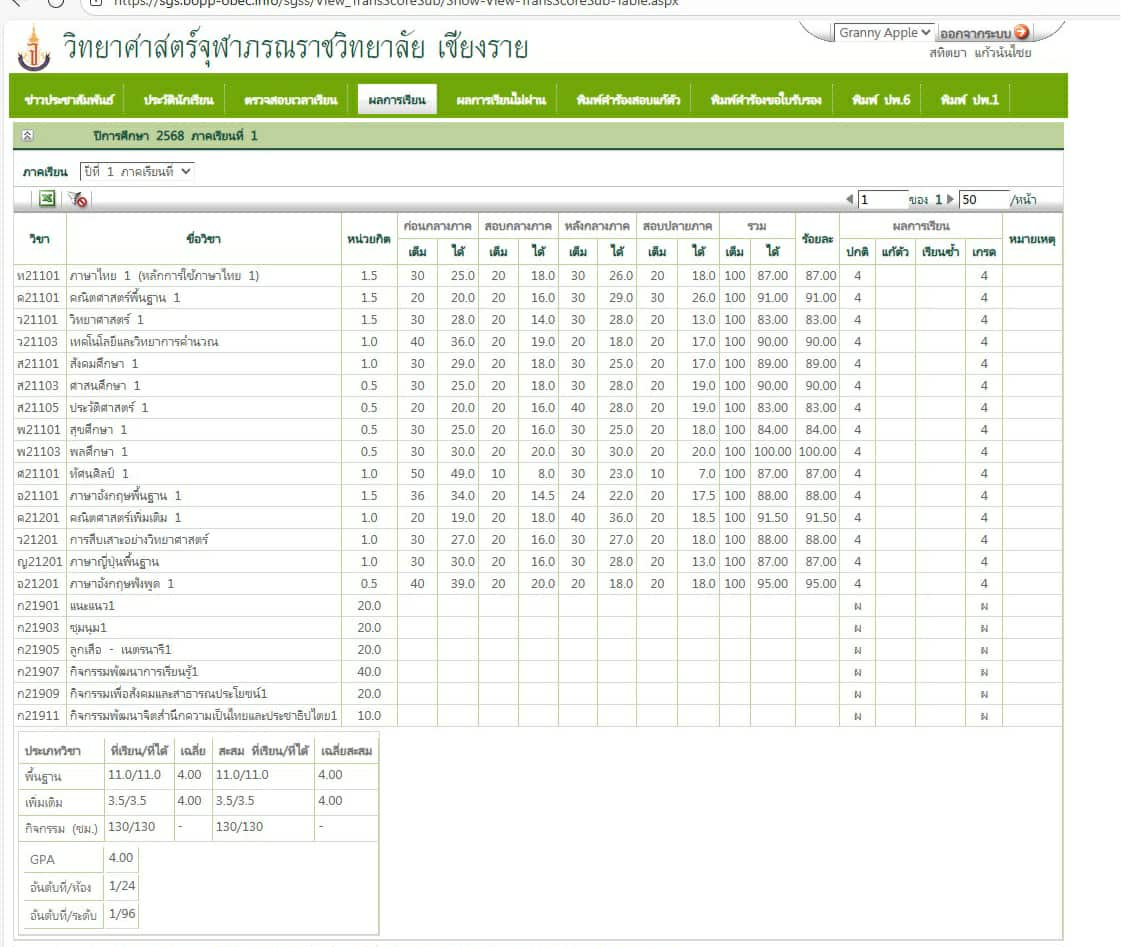Click the Excel export icon
The width and height of the screenshot is (1121, 947).
[x=46, y=200]
